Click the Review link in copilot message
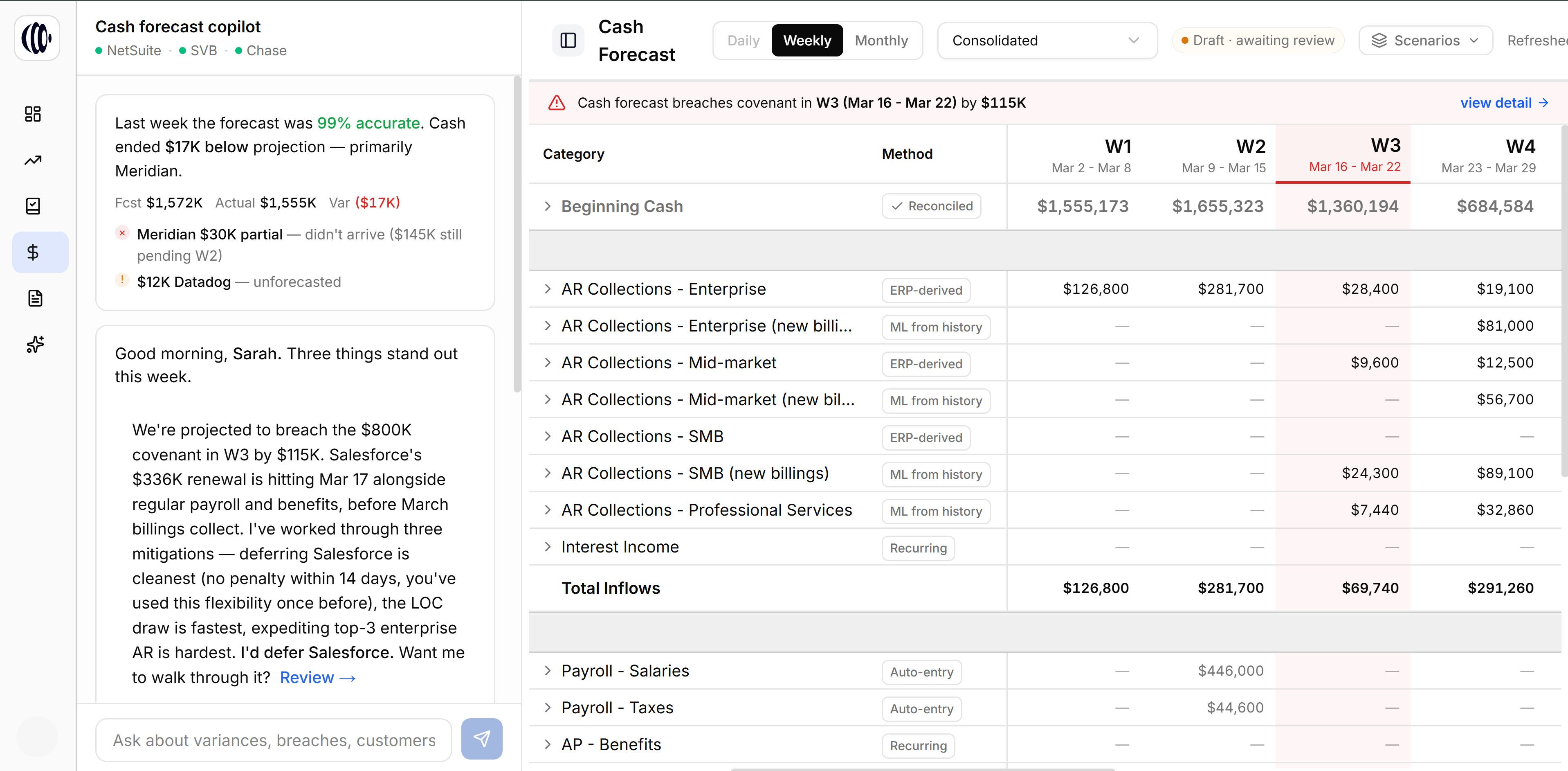 [317, 677]
